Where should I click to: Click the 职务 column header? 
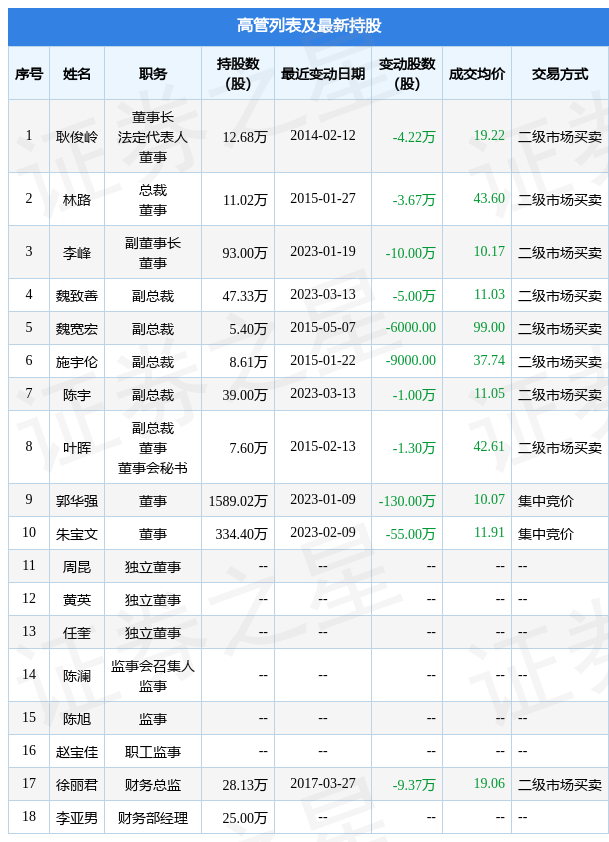[x=153, y=74]
